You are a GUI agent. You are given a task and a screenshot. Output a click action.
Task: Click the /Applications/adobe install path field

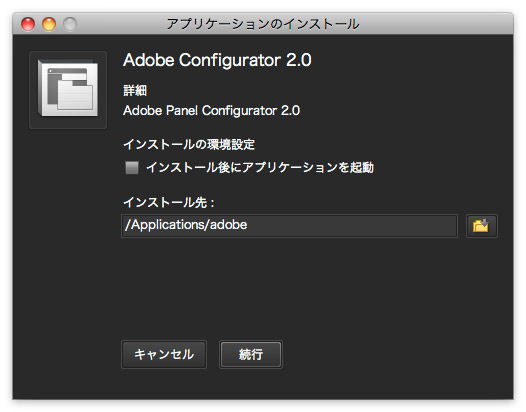click(x=289, y=226)
